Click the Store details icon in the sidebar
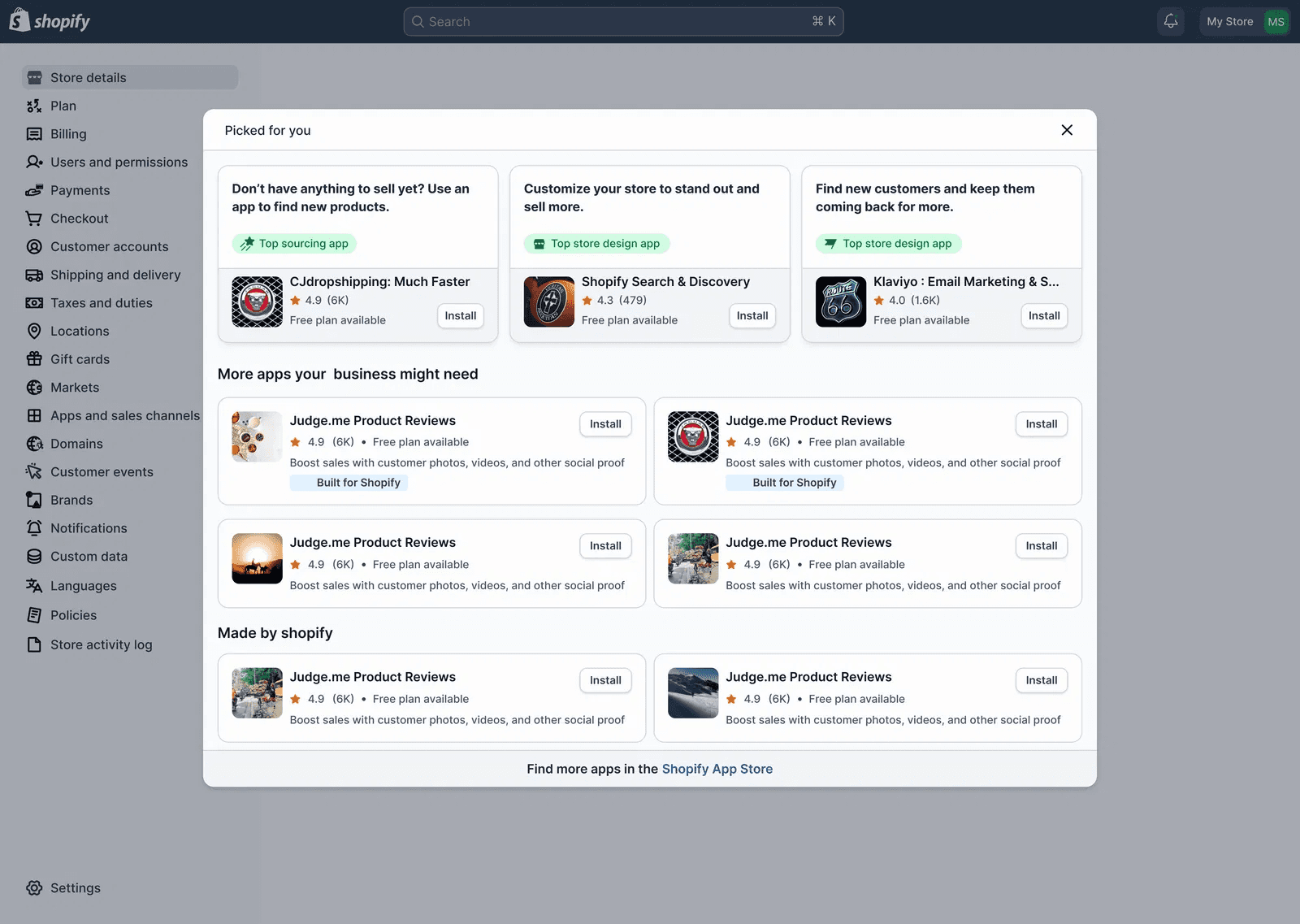 34,77
